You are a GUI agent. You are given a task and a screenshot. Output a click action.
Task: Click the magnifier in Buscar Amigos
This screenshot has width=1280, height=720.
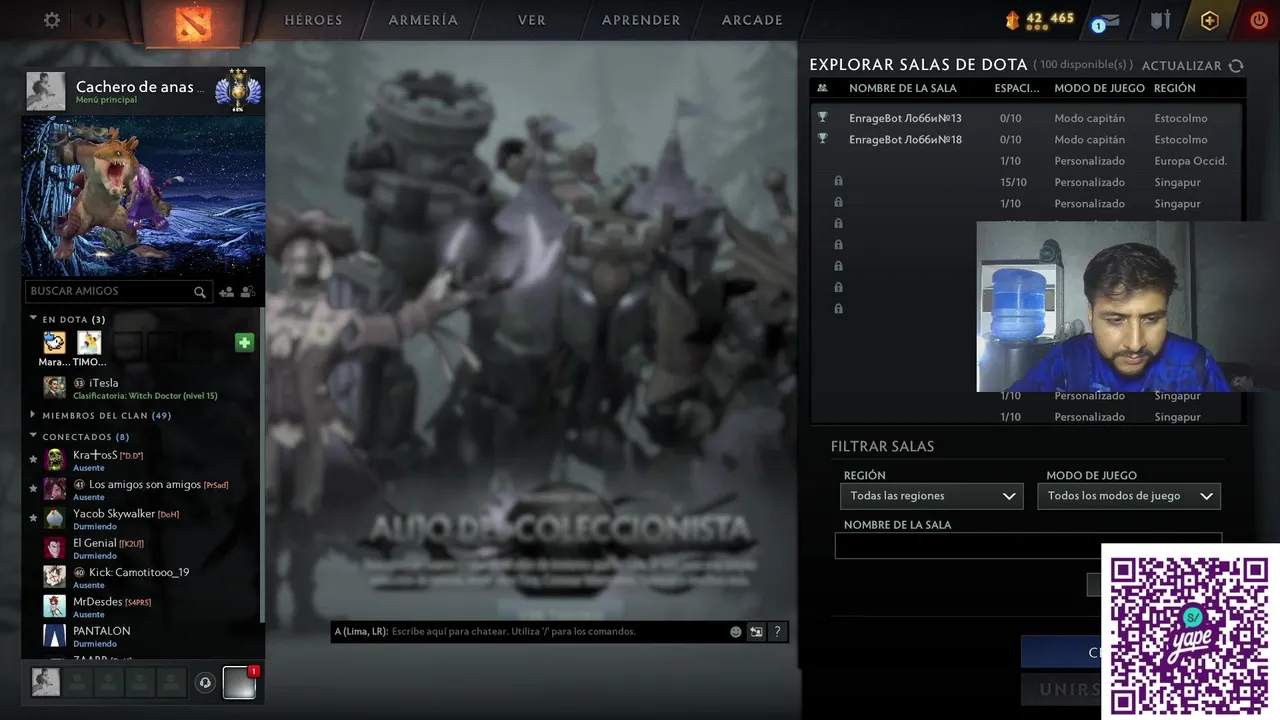[x=200, y=292]
